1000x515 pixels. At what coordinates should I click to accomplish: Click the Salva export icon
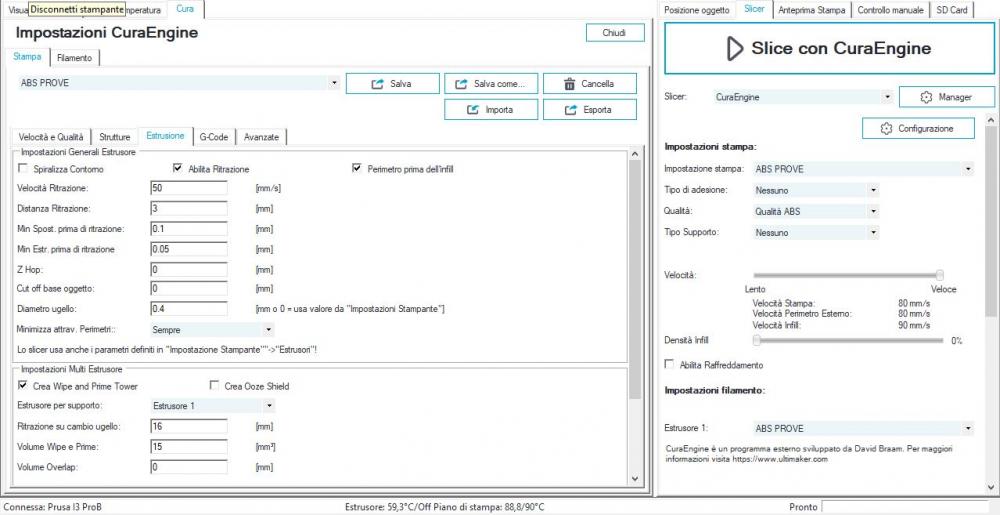(x=377, y=84)
